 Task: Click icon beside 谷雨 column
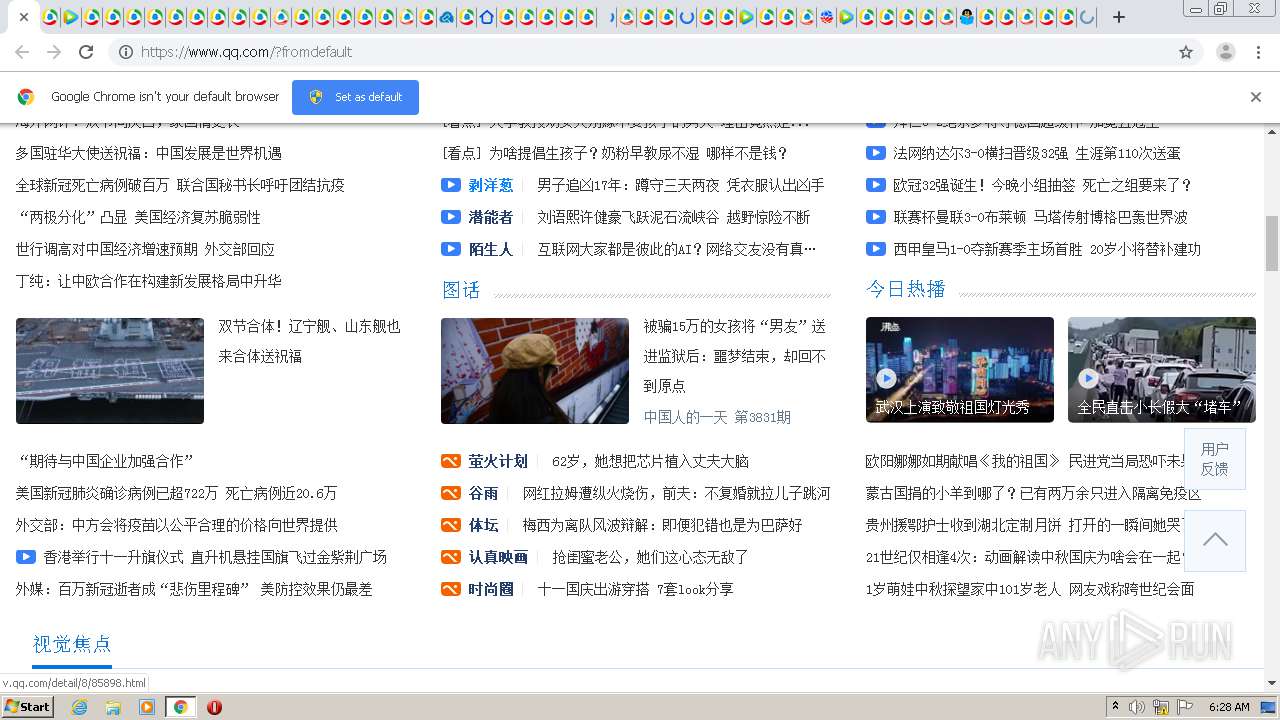tap(451, 493)
